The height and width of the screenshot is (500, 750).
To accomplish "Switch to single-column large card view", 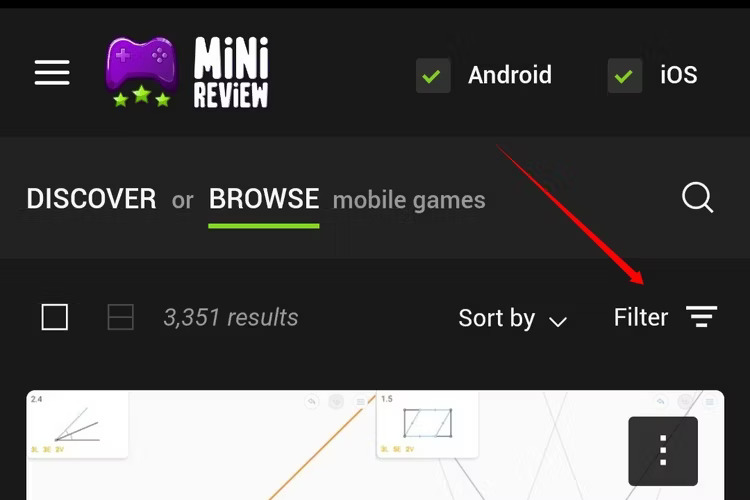I will (55, 317).
